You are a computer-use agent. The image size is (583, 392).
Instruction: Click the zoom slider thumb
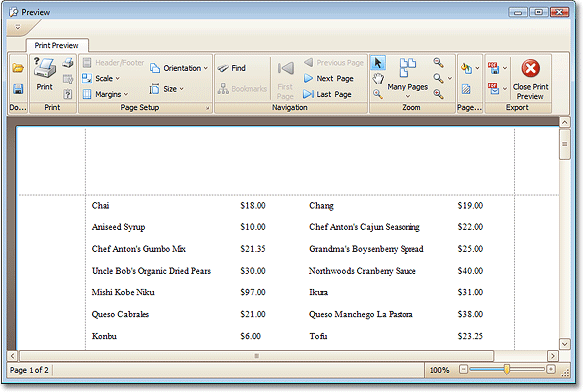506,369
